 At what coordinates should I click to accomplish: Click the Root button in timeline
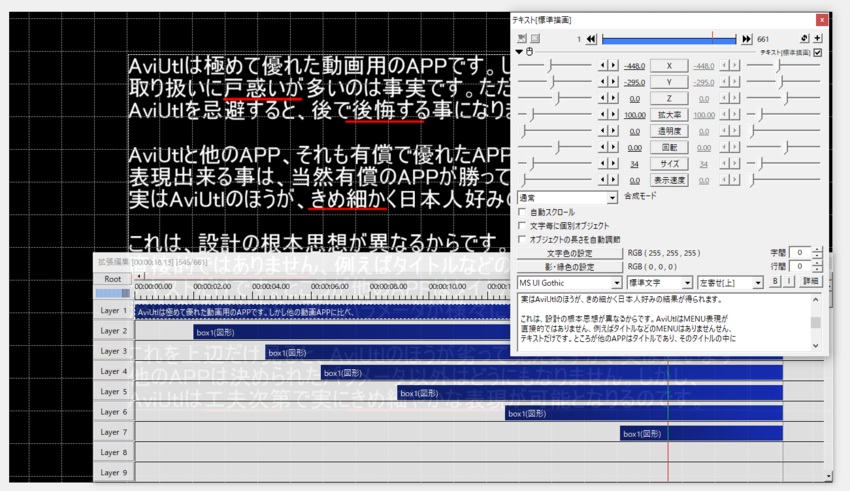pos(113,279)
